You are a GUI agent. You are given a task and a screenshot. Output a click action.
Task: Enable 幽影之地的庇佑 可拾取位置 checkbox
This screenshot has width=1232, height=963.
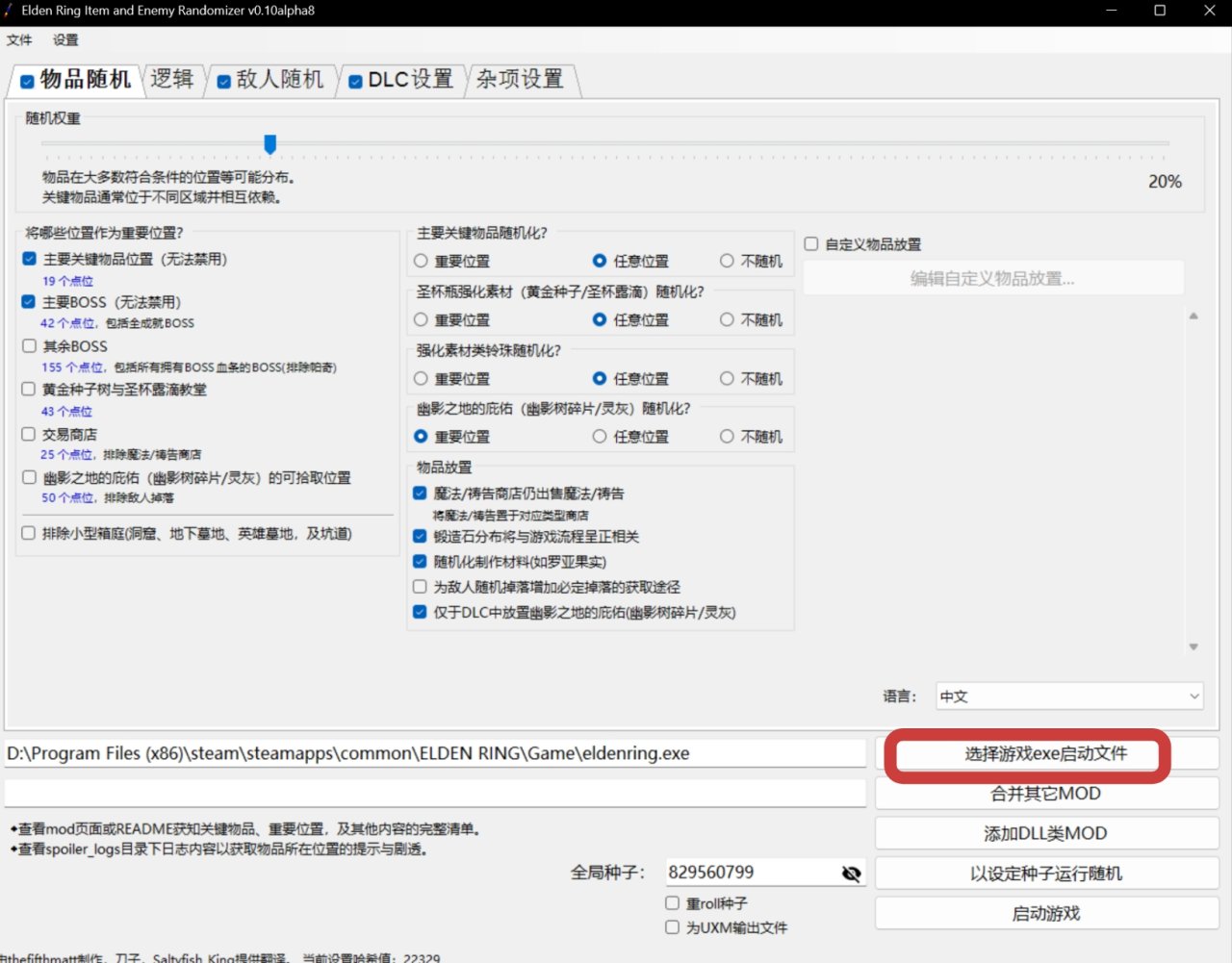pos(29,477)
